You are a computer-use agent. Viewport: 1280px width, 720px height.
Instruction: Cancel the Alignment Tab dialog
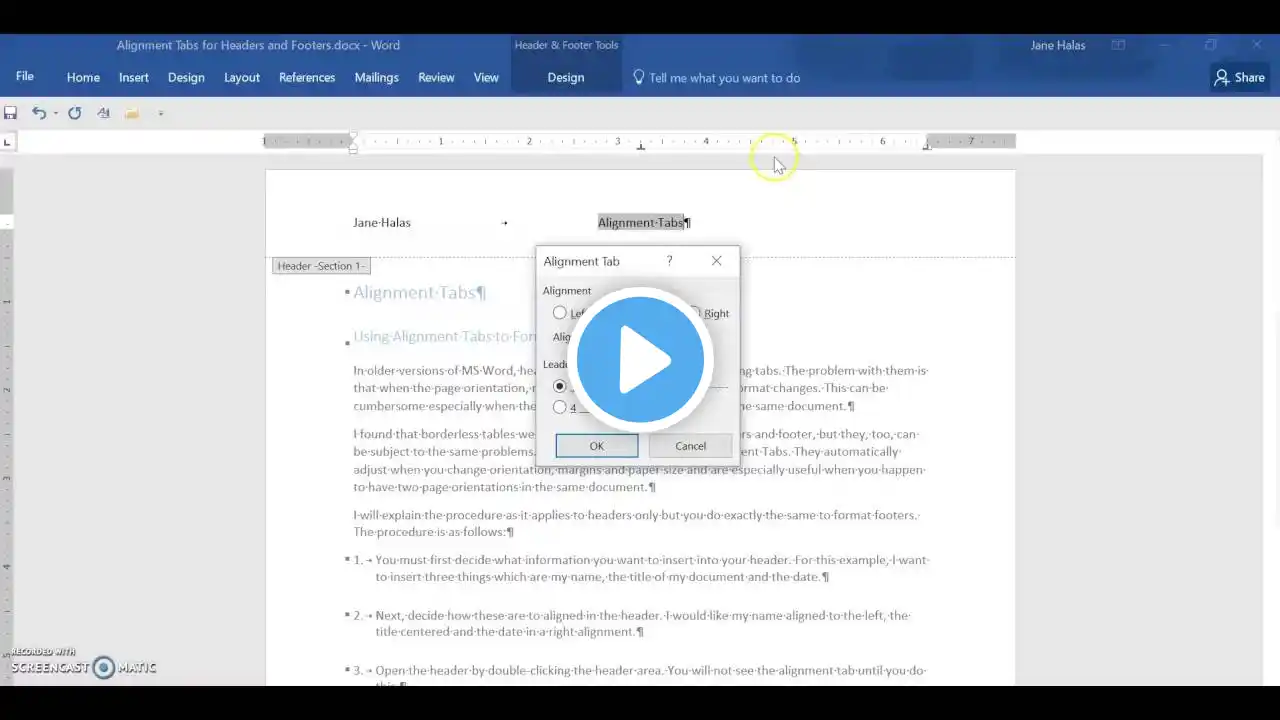pos(690,446)
